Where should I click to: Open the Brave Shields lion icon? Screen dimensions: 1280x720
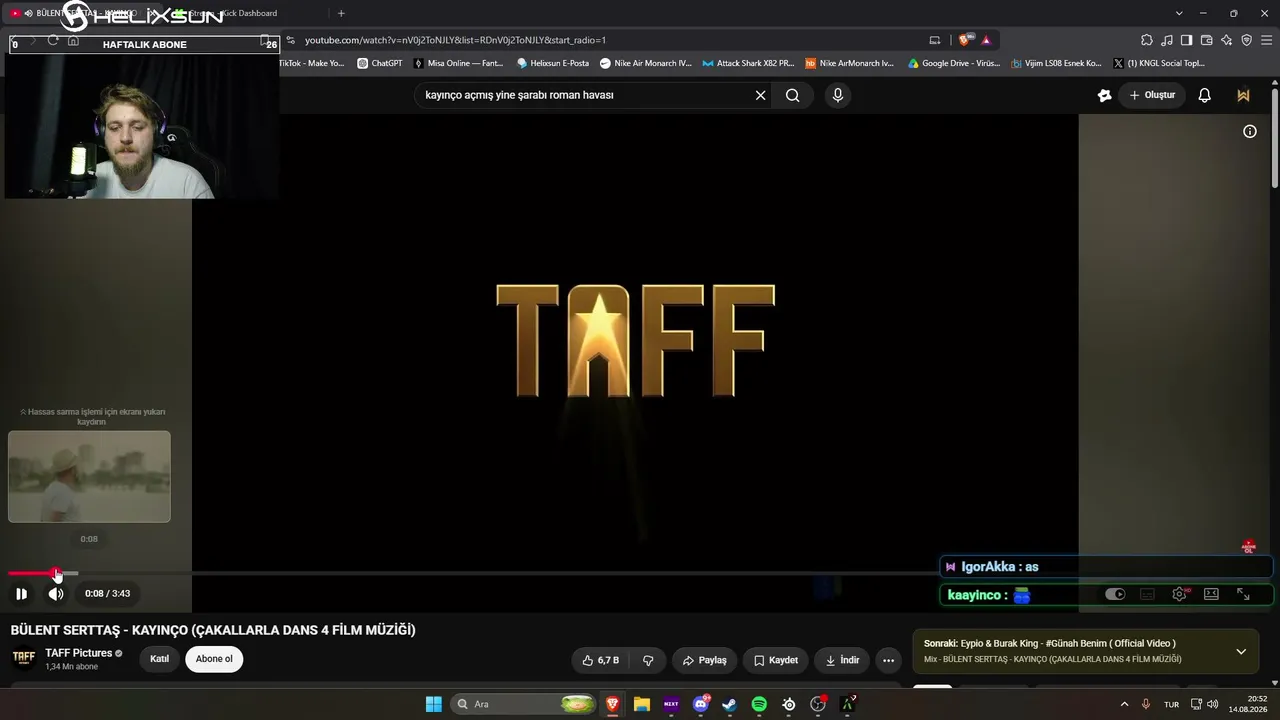point(964,40)
